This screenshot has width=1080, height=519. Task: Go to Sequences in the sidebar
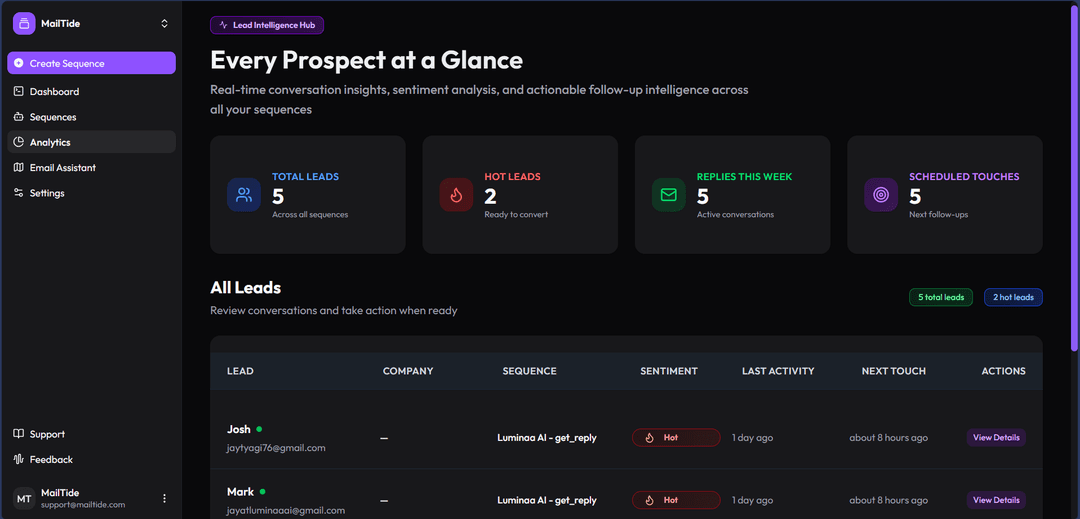[53, 117]
